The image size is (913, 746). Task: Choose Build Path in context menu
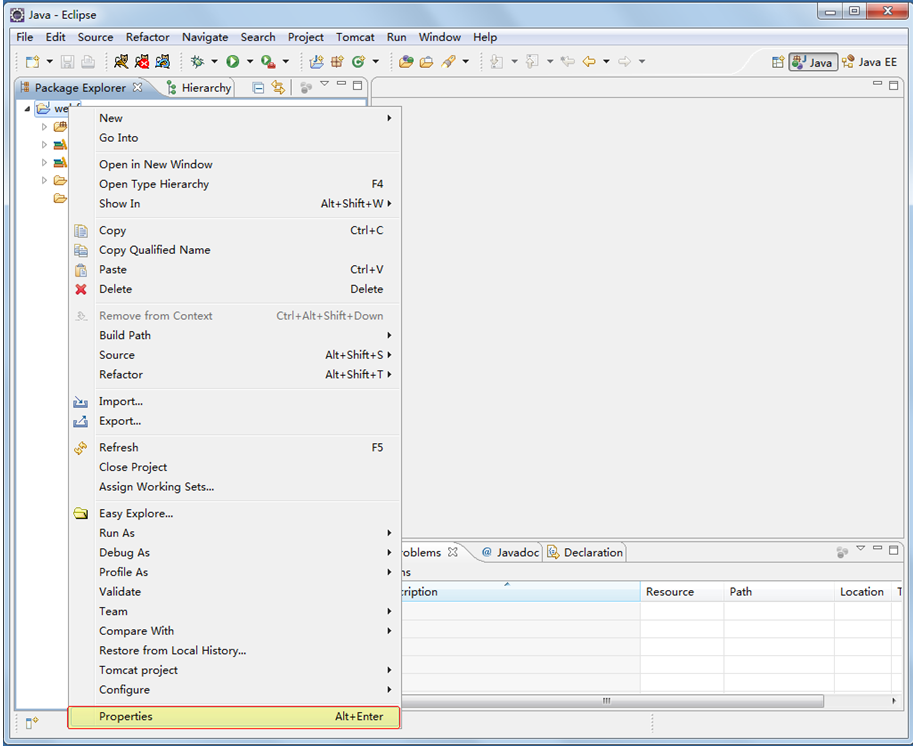(234, 335)
